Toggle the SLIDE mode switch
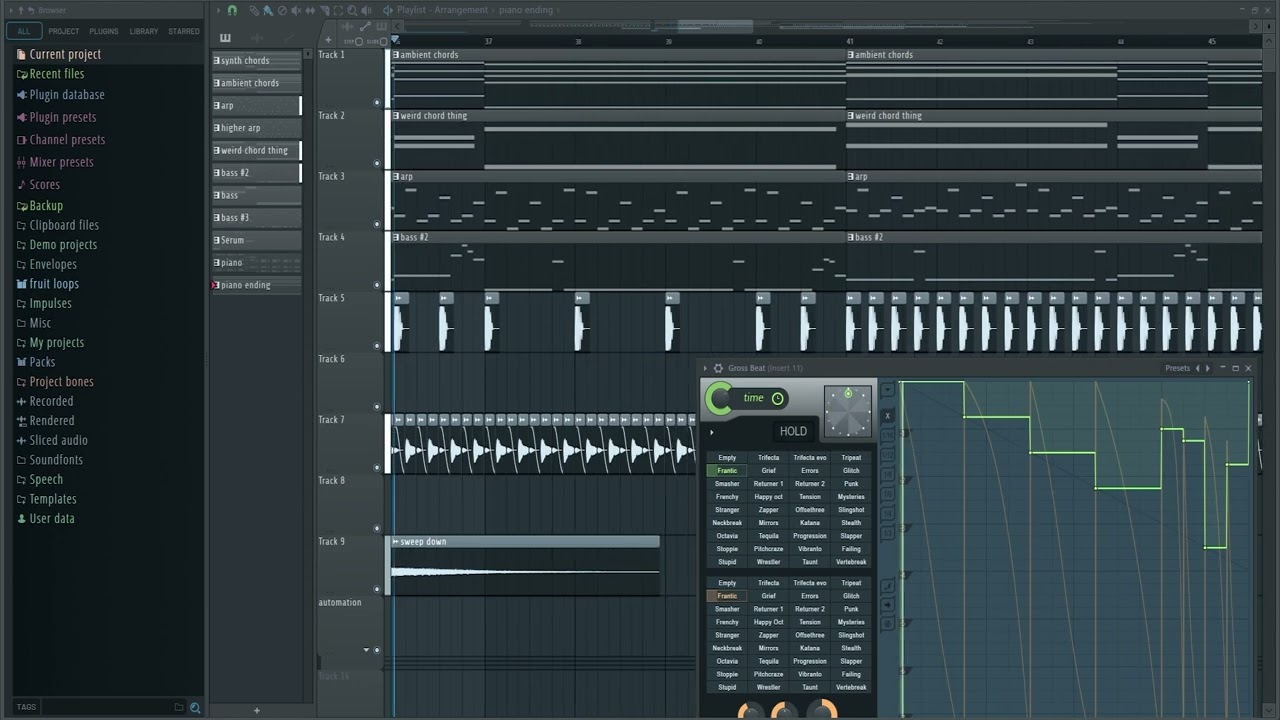Image resolution: width=1280 pixels, height=720 pixels. pos(383,41)
